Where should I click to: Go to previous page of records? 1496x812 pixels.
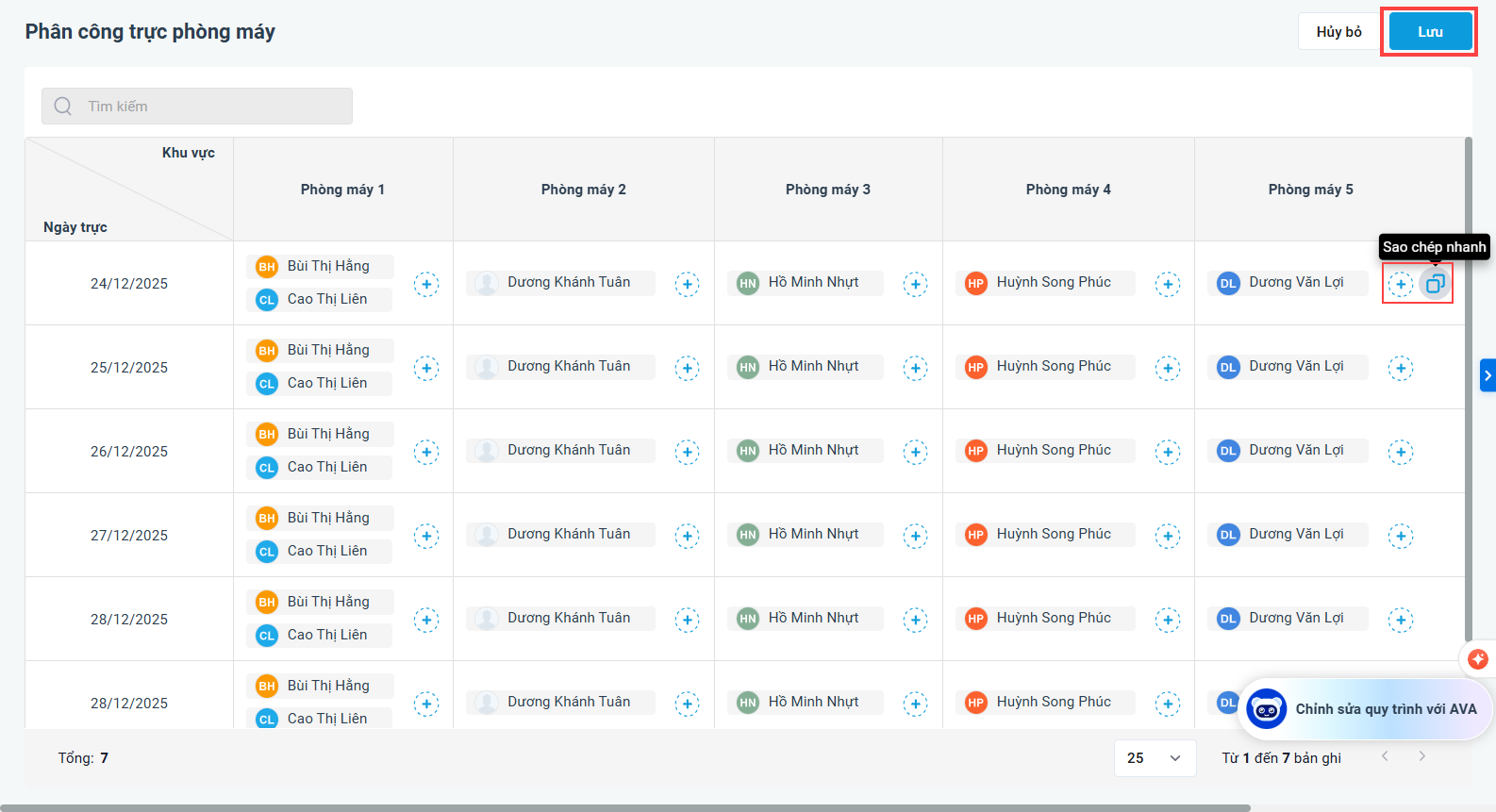pos(1385,756)
